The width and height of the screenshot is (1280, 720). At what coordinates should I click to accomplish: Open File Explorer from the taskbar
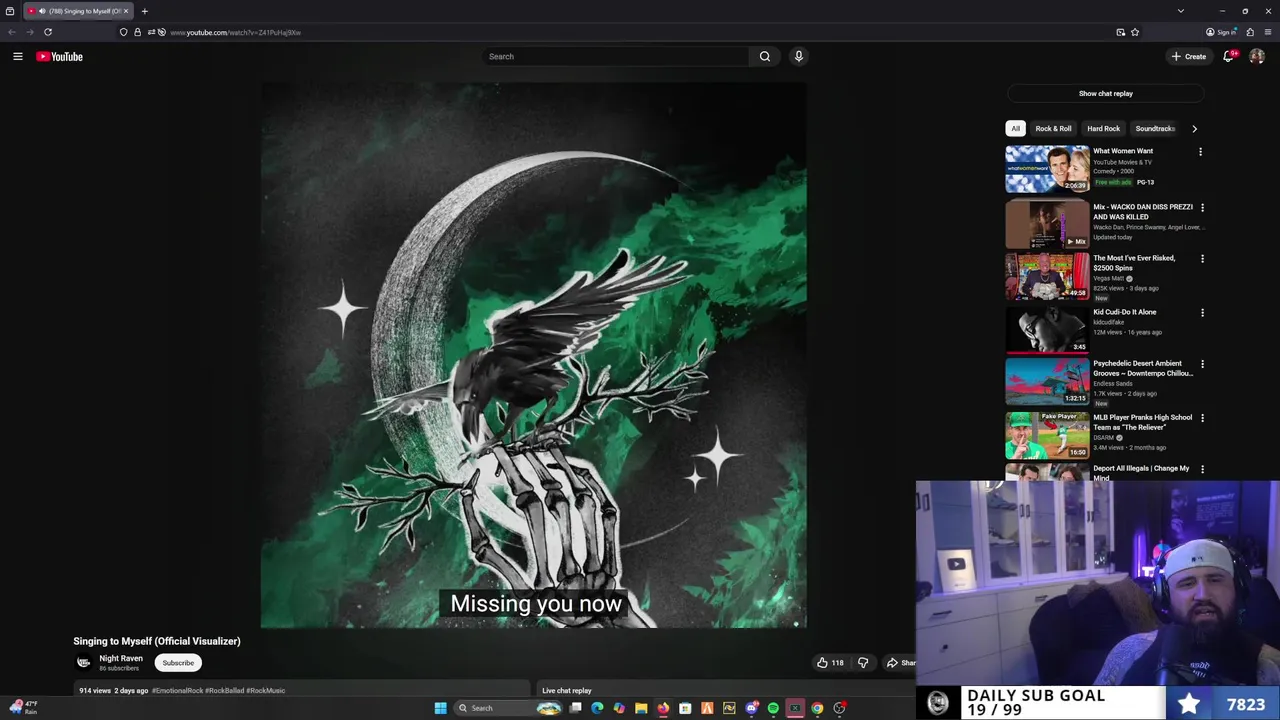click(641, 708)
